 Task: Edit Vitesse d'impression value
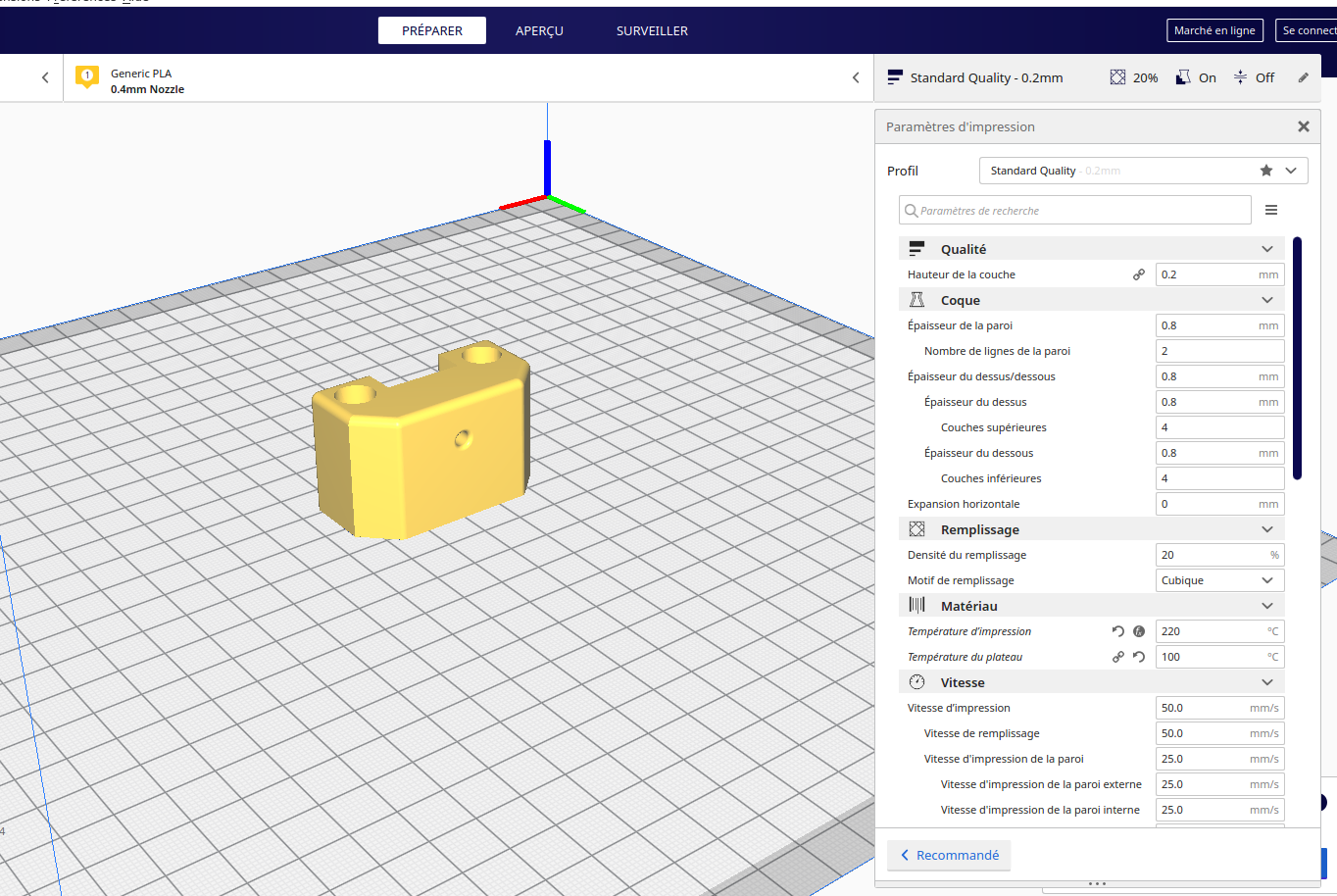tap(1219, 708)
